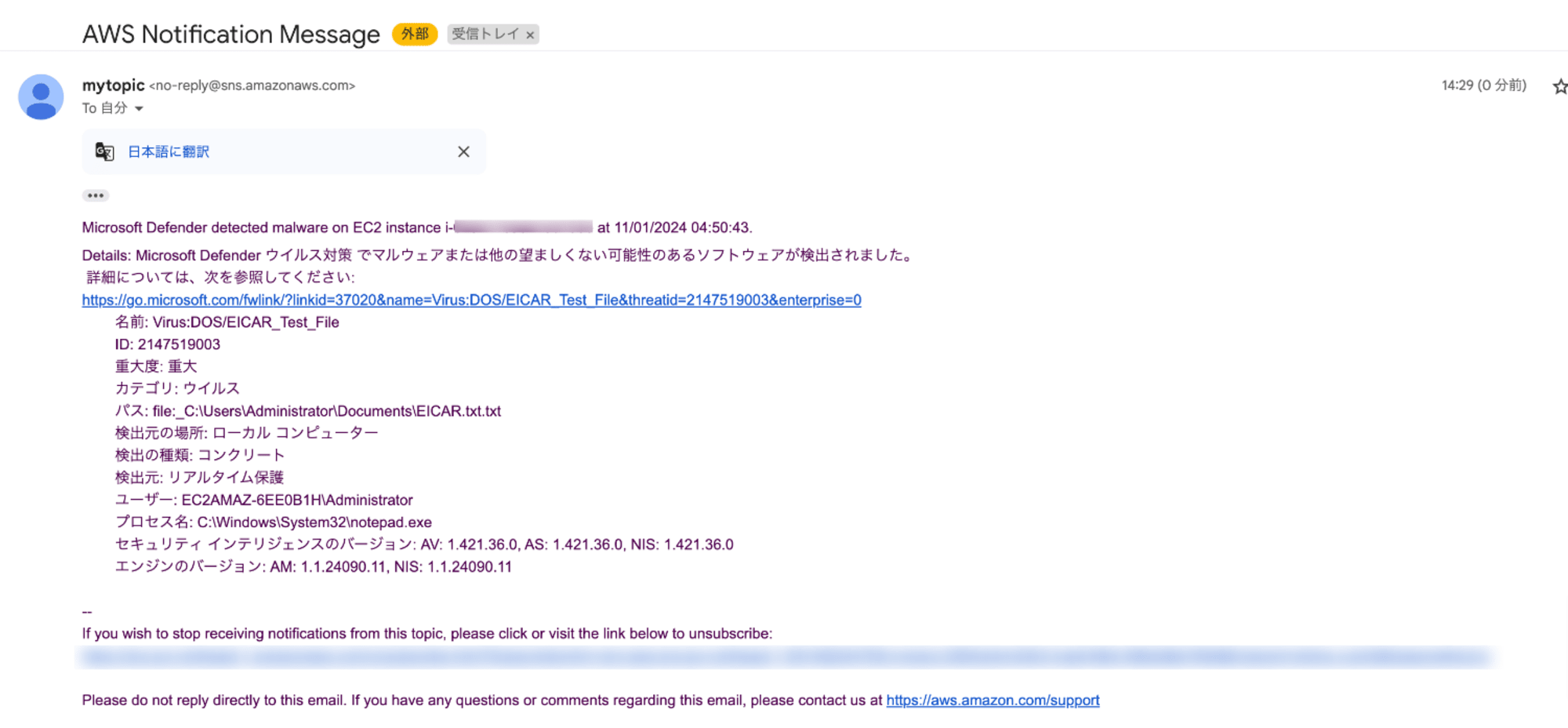Open the aws.amazon.com/support link
The height and width of the screenshot is (728, 1568).
(993, 700)
